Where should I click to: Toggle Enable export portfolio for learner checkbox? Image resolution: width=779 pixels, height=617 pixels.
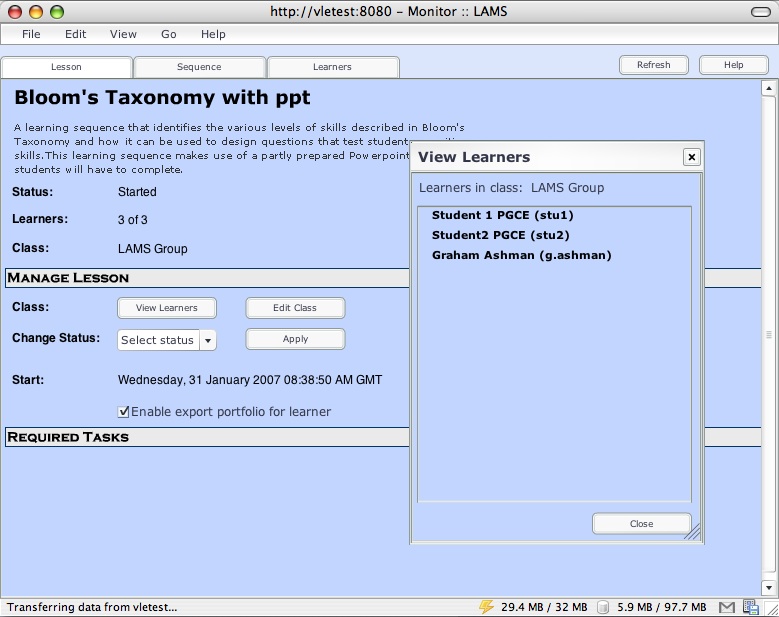click(124, 411)
